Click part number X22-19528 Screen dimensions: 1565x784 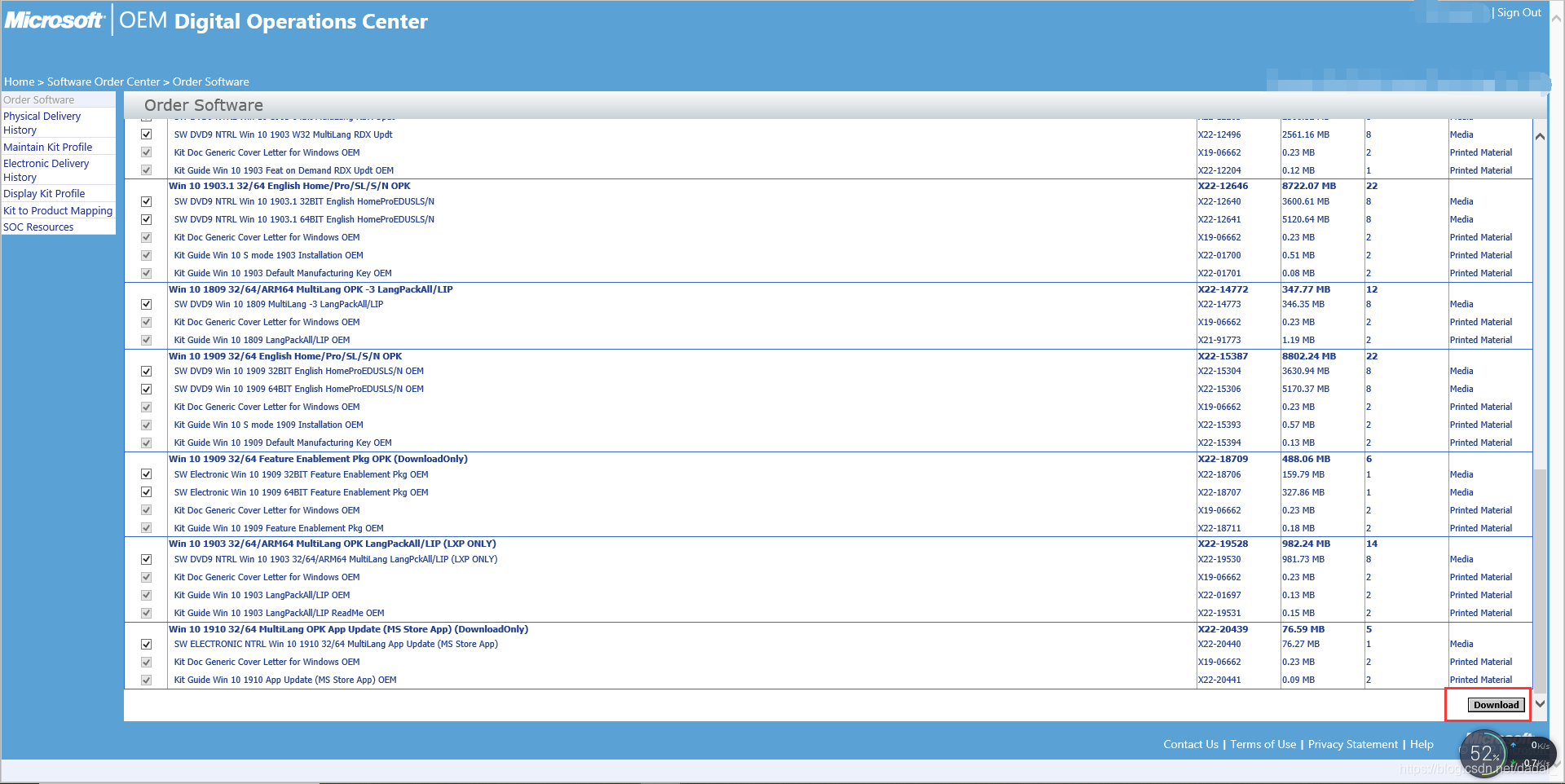tap(1223, 544)
